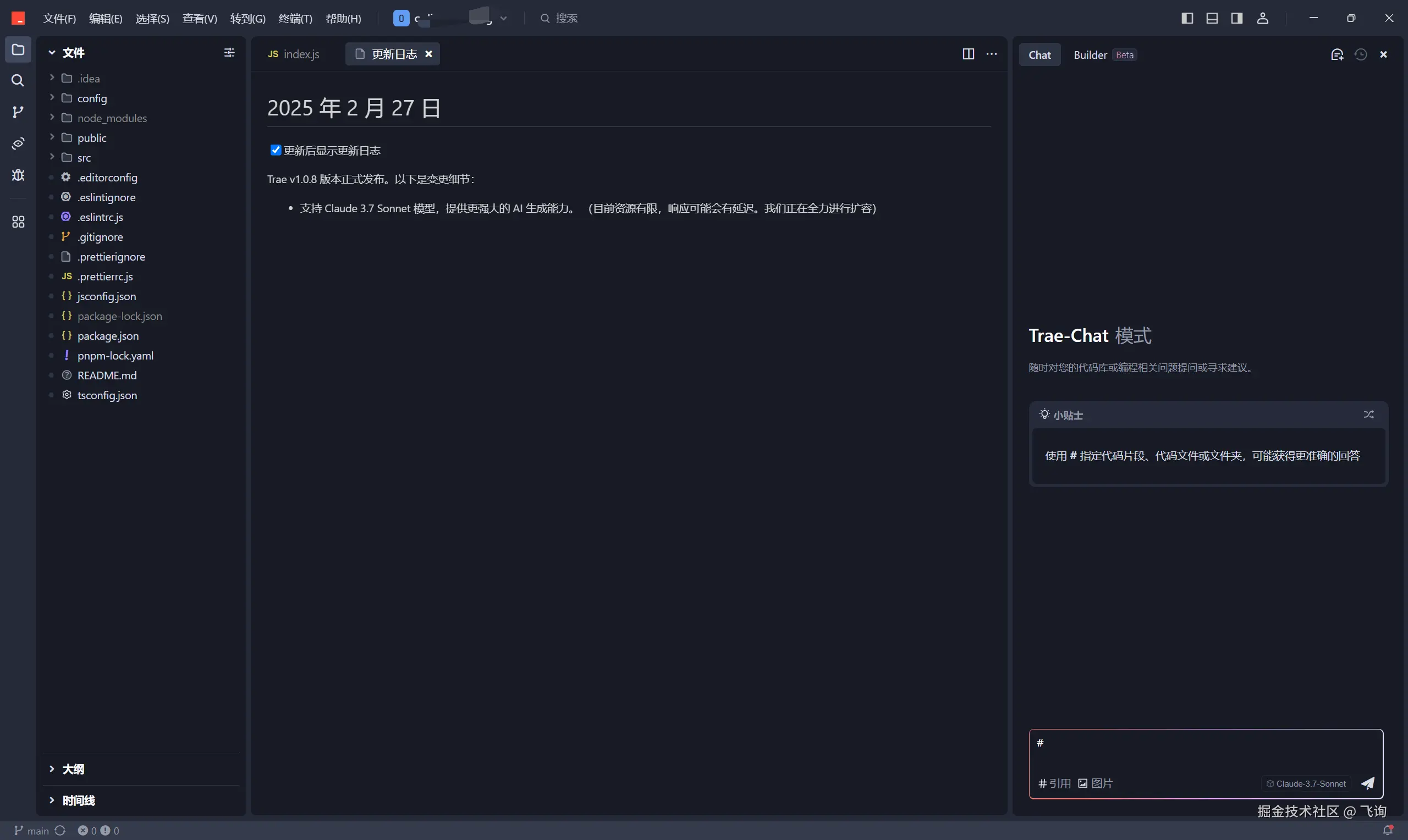This screenshot has width=1408, height=840.
Task: Click the #引用 reference button
Action: tap(1054, 783)
